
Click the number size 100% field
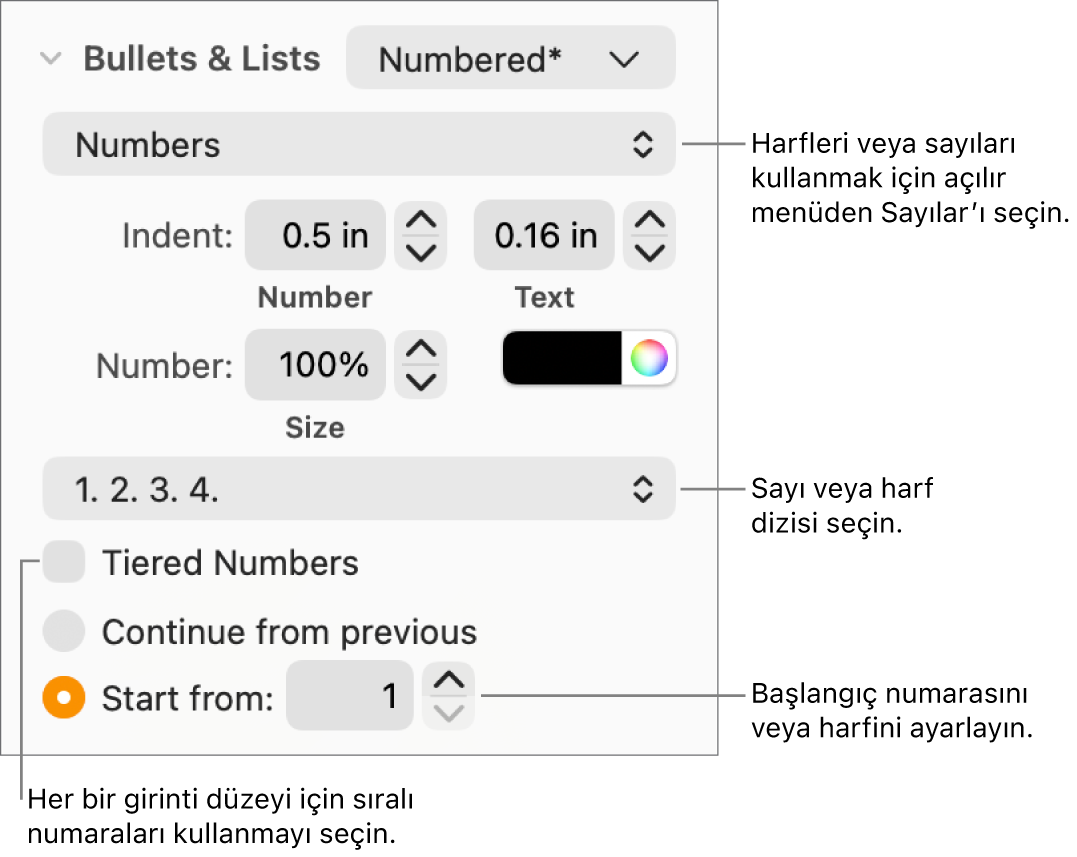pos(315,365)
